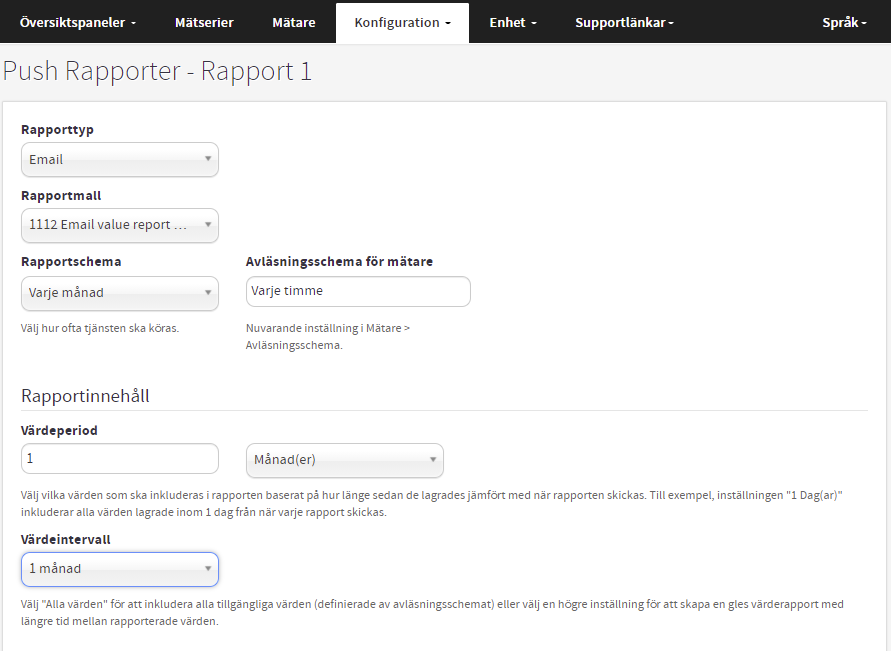Open the Språk language menu

tap(844, 22)
